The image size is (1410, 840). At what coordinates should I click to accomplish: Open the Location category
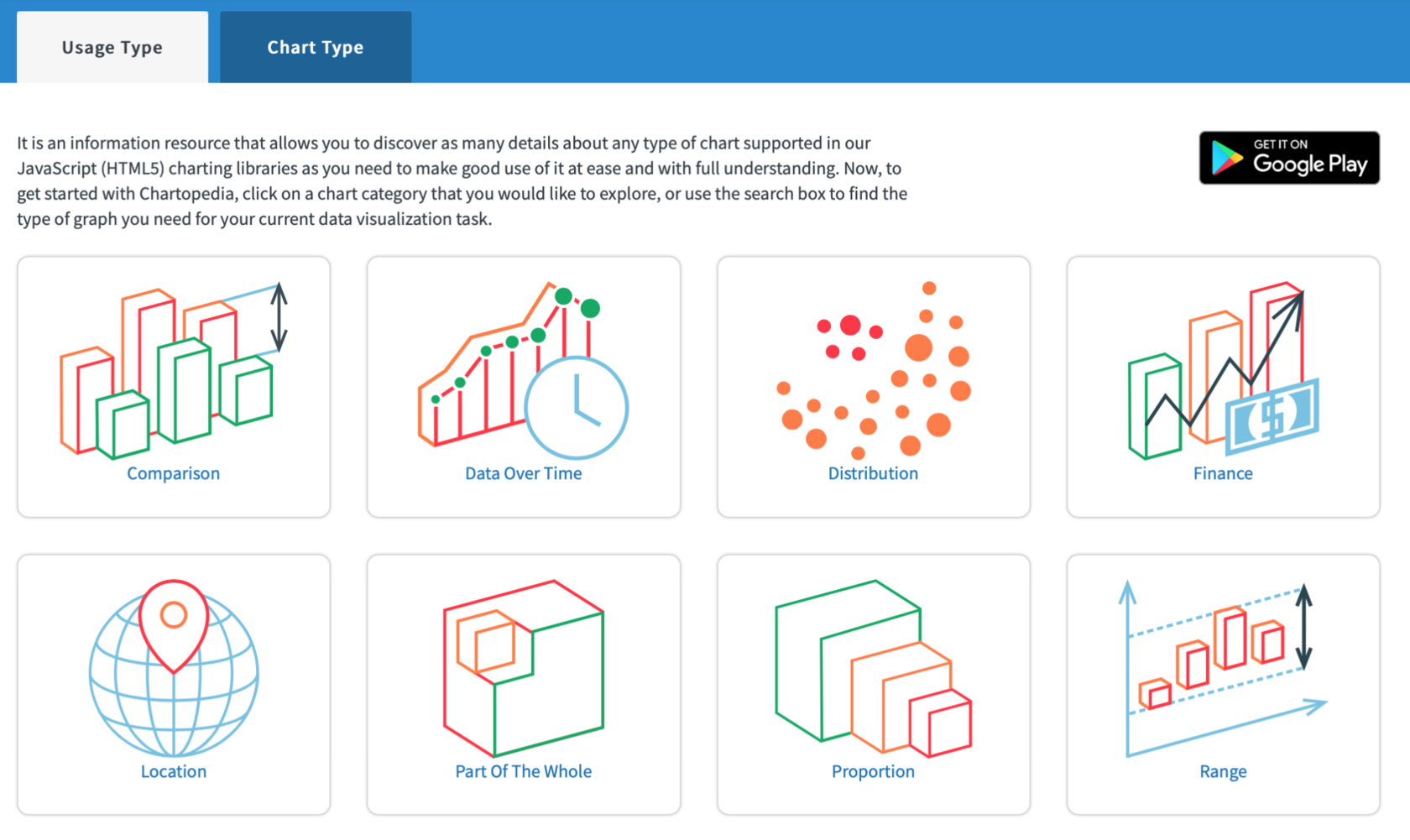coord(173,771)
